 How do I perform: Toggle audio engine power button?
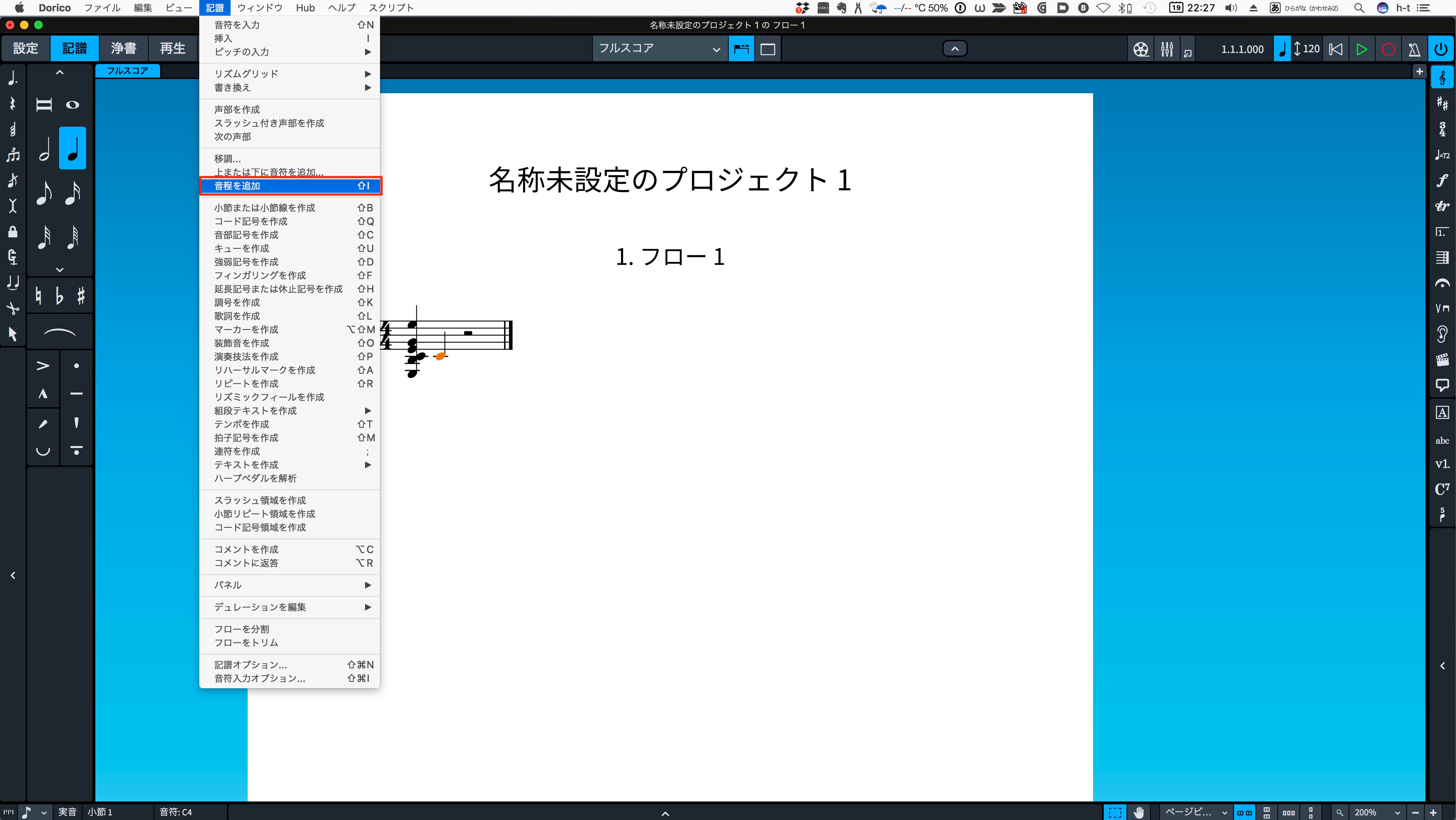[x=1441, y=49]
